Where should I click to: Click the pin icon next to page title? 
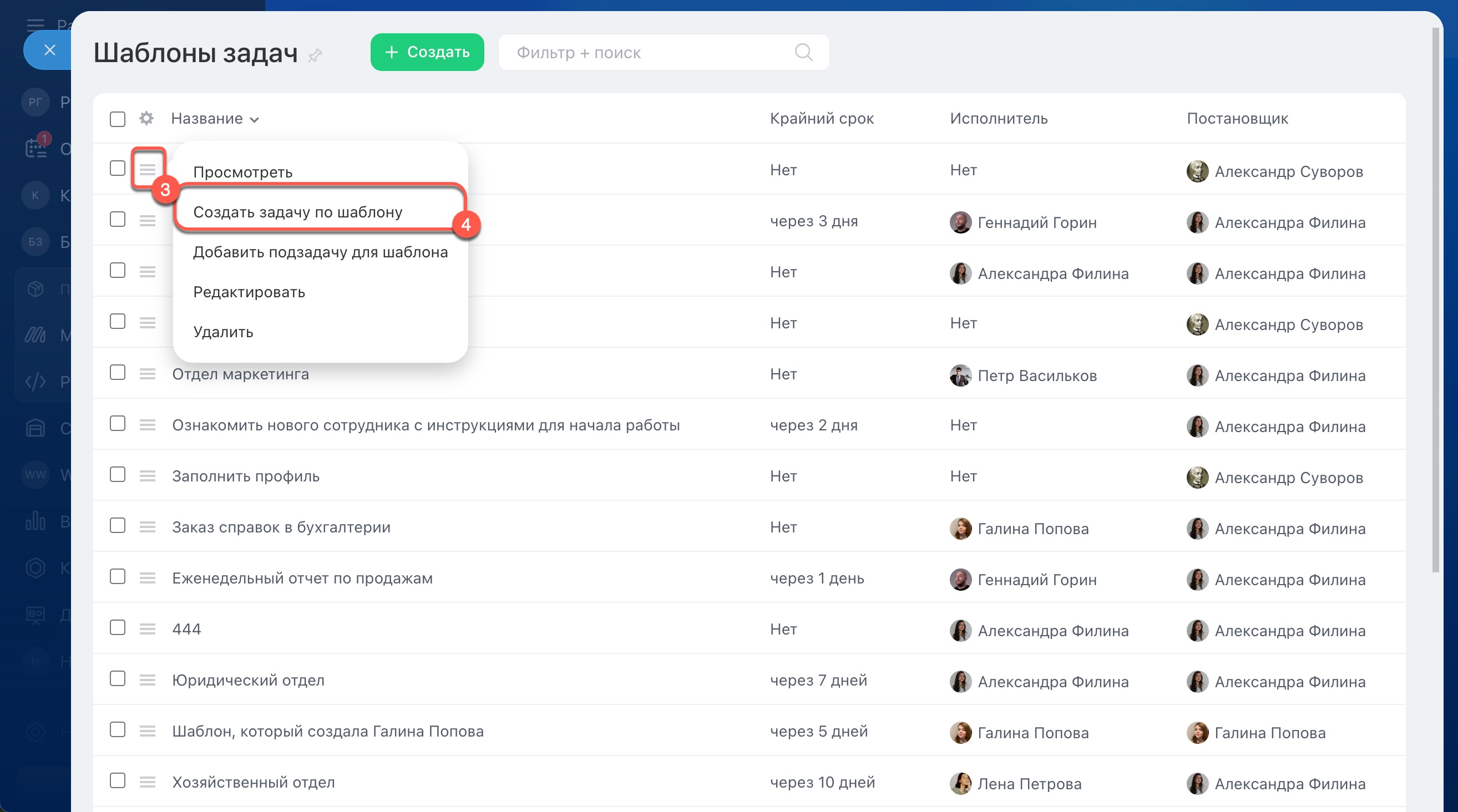pyautogui.click(x=315, y=55)
